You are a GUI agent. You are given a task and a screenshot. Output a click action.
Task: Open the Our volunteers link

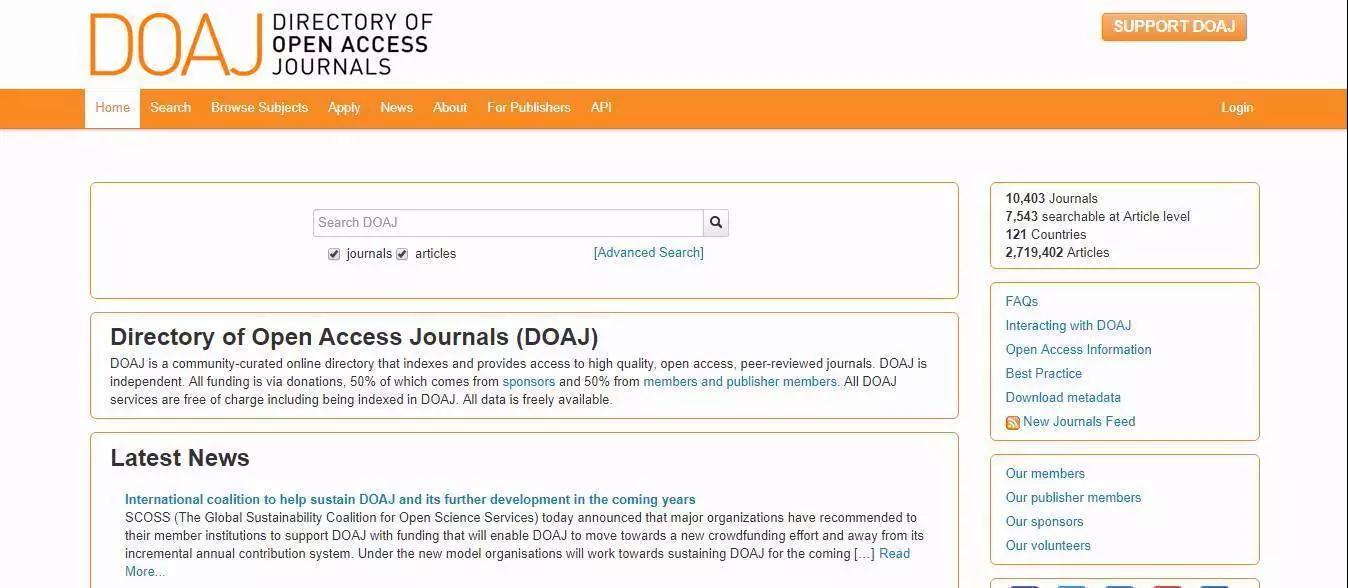(x=1048, y=545)
